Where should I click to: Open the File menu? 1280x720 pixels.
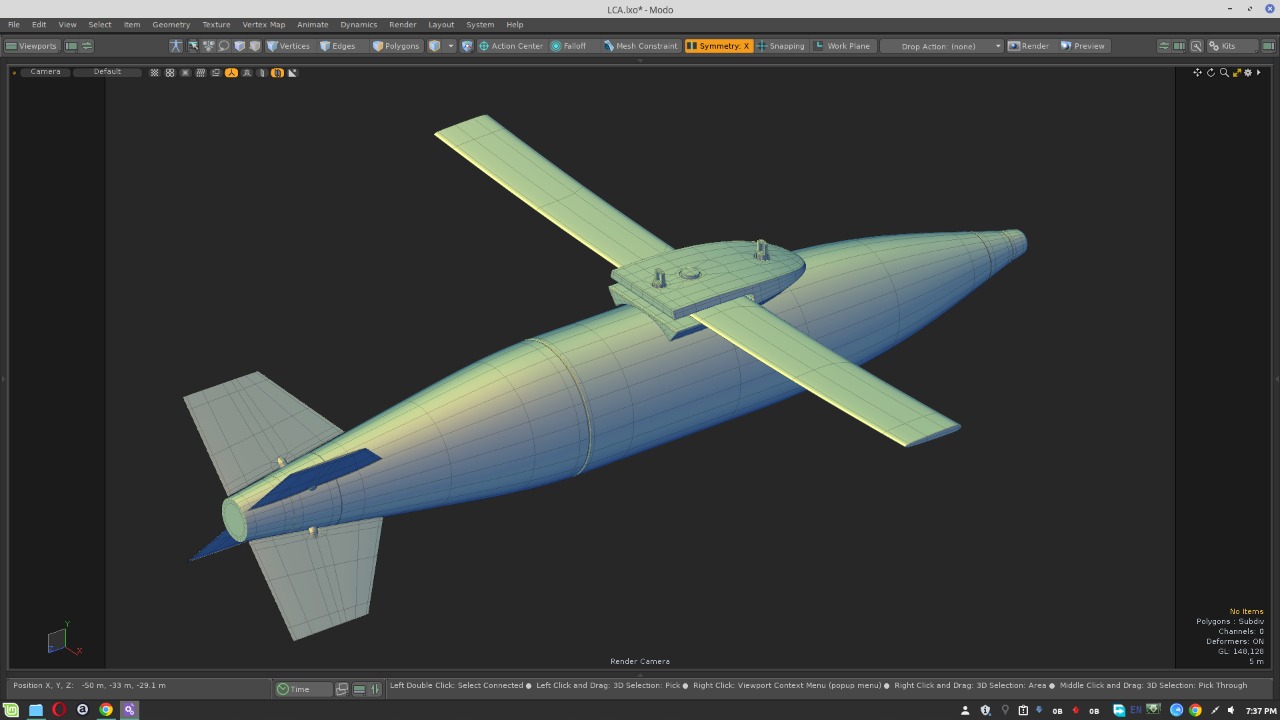pyautogui.click(x=14, y=24)
